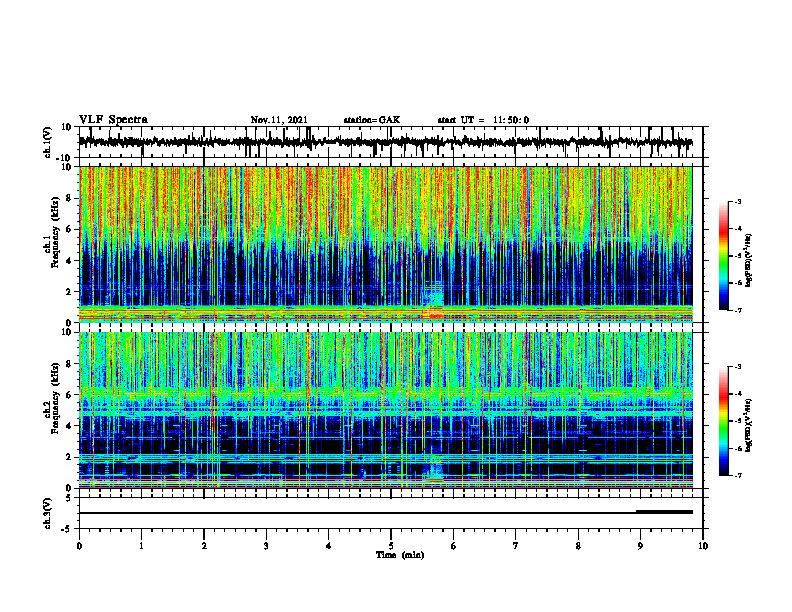This screenshot has width=792, height=612.
Task: Select the date text "Nov.11, 2021"
Action: [279, 120]
